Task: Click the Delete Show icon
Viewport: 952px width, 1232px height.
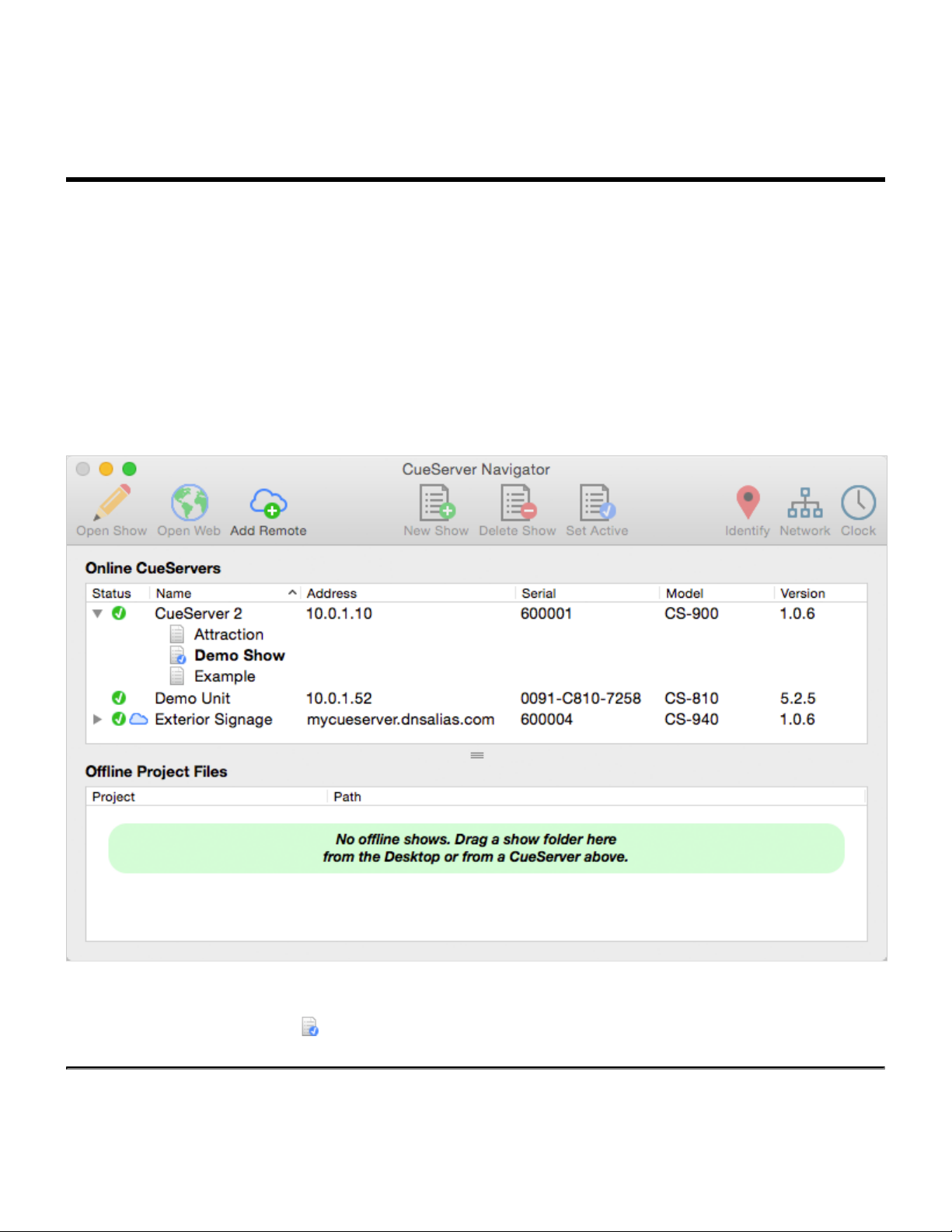Action: coord(518,502)
